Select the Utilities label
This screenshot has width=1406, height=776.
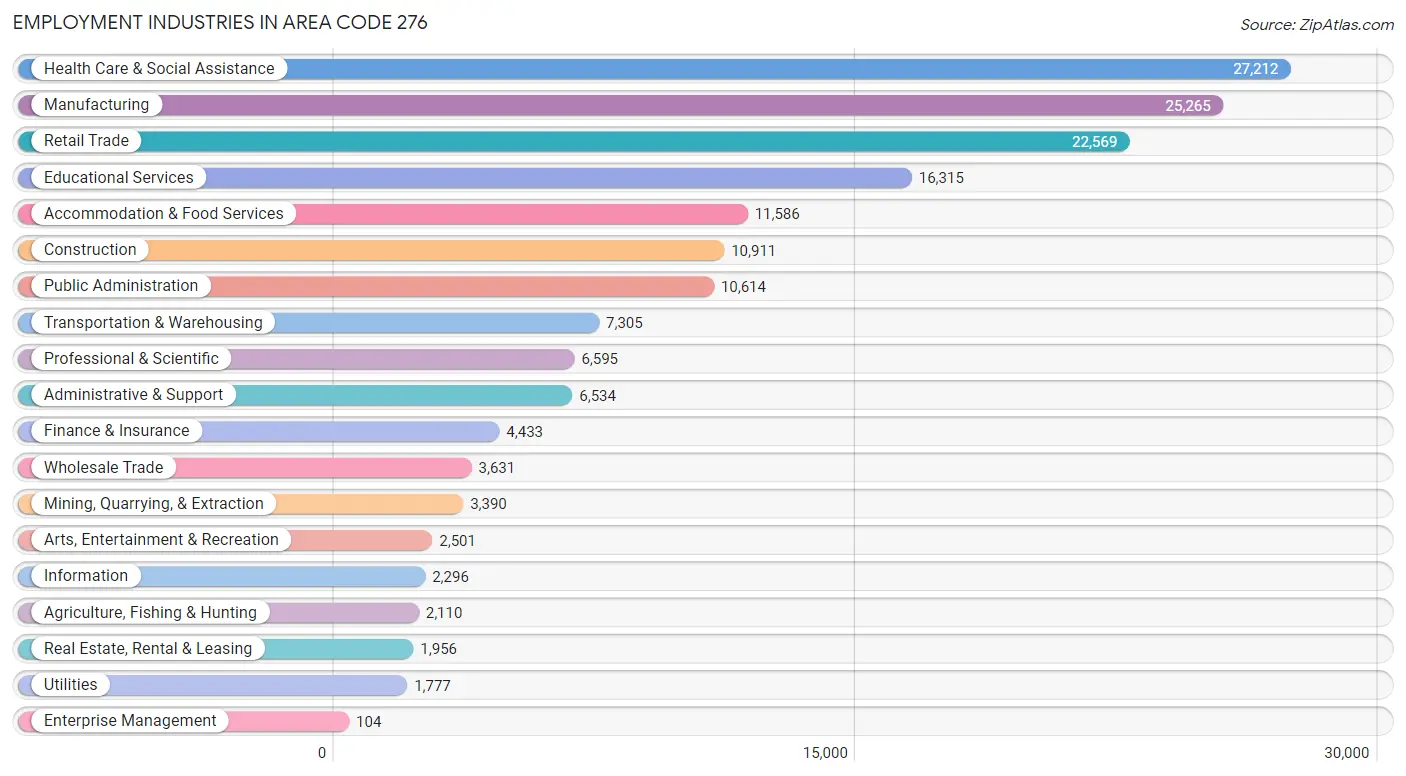(x=71, y=684)
